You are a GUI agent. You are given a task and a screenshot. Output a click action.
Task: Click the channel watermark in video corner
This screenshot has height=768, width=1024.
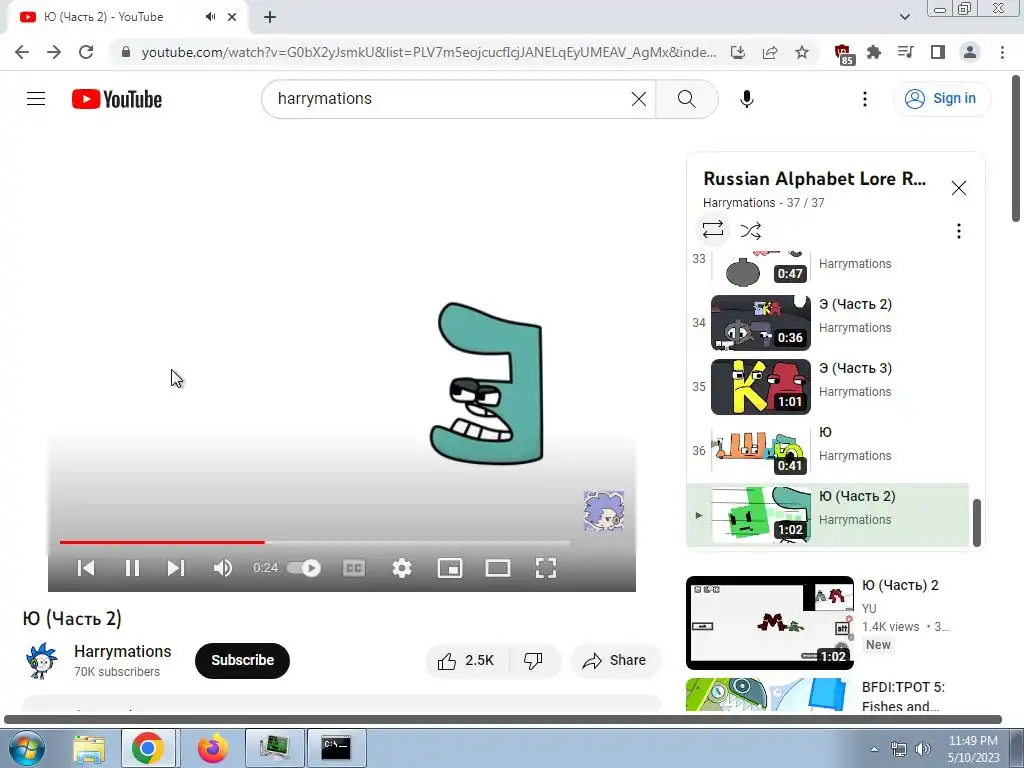(x=603, y=511)
